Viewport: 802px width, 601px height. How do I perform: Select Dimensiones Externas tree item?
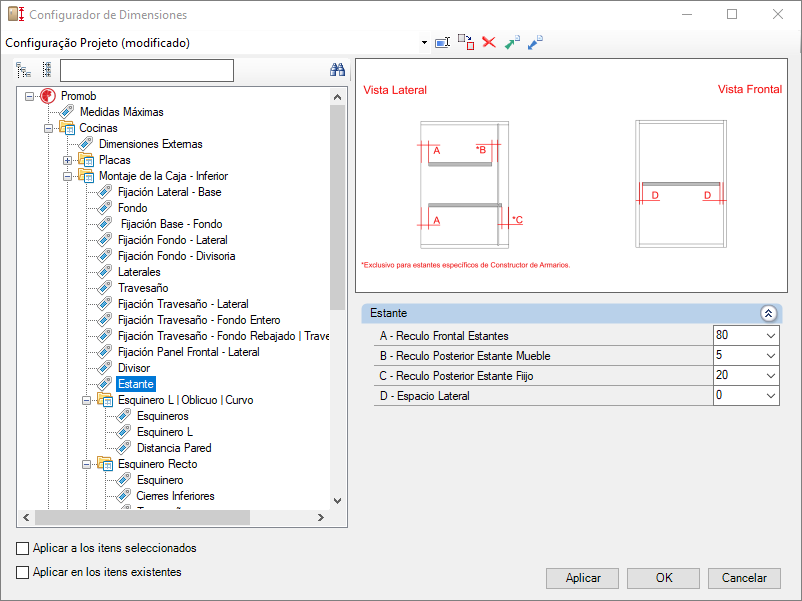point(150,144)
